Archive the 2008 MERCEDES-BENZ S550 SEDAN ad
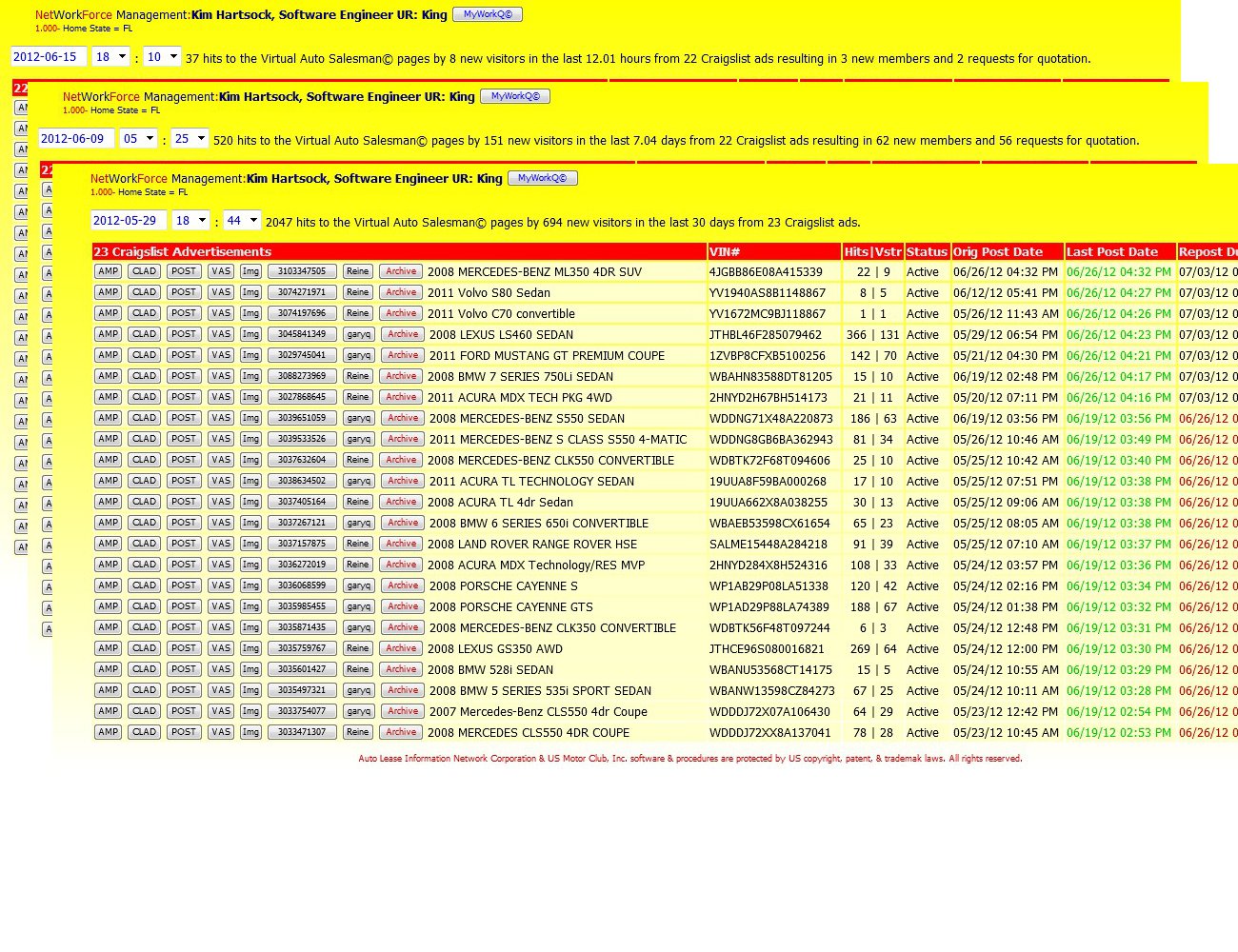This screenshot has width=1238, height=952. coord(403,418)
